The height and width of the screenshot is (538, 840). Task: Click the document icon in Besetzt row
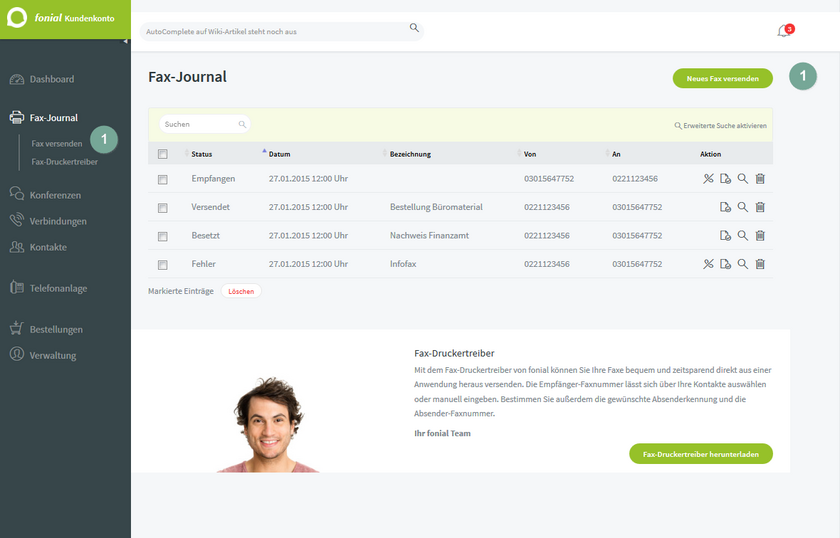pos(725,235)
